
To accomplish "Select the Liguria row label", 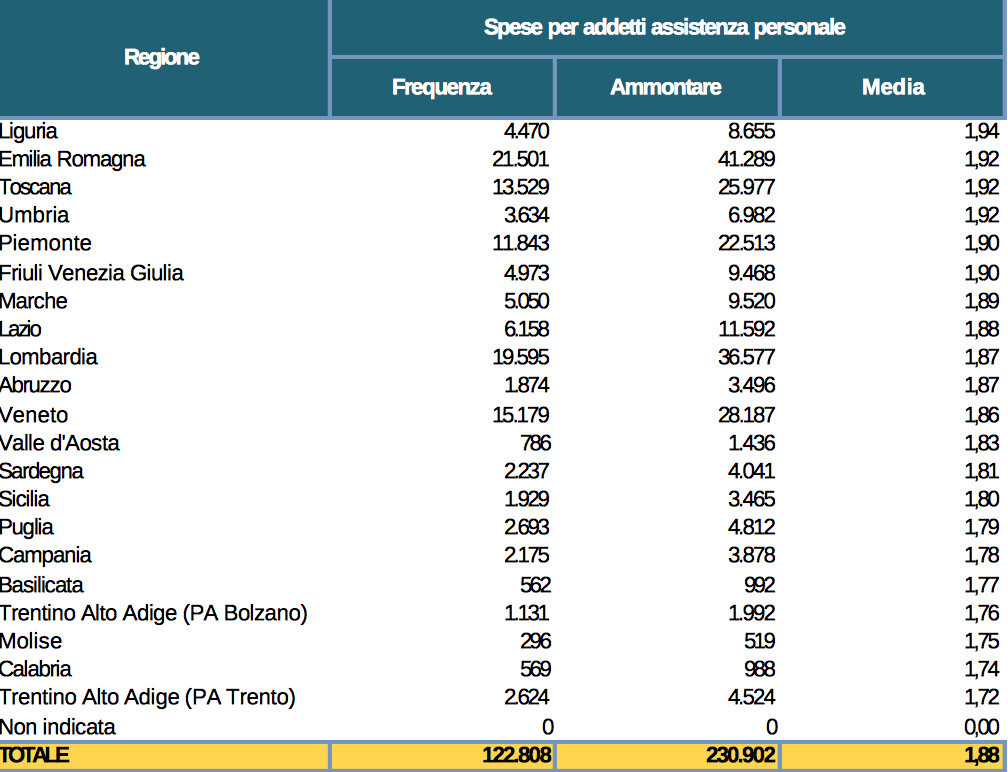I will coord(29,131).
